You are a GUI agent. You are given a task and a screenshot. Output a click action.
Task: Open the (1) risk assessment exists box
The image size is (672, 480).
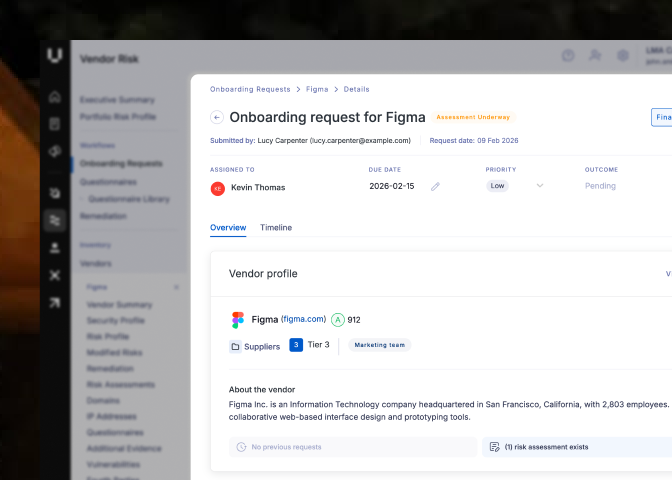577,447
